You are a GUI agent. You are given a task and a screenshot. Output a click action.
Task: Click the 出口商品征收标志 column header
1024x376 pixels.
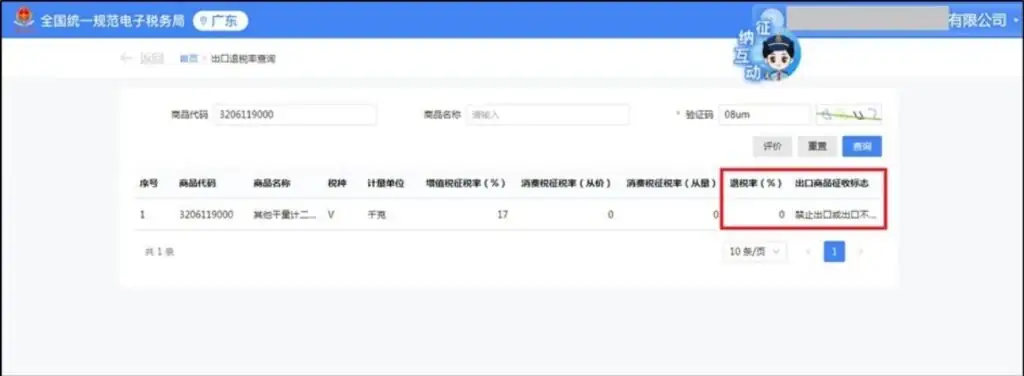pos(831,183)
